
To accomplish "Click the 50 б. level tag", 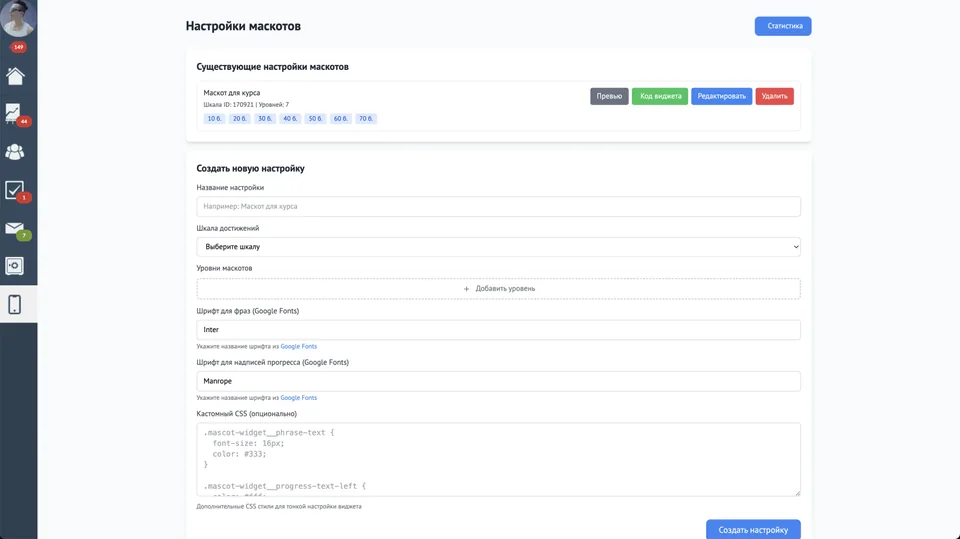I will 315,119.
